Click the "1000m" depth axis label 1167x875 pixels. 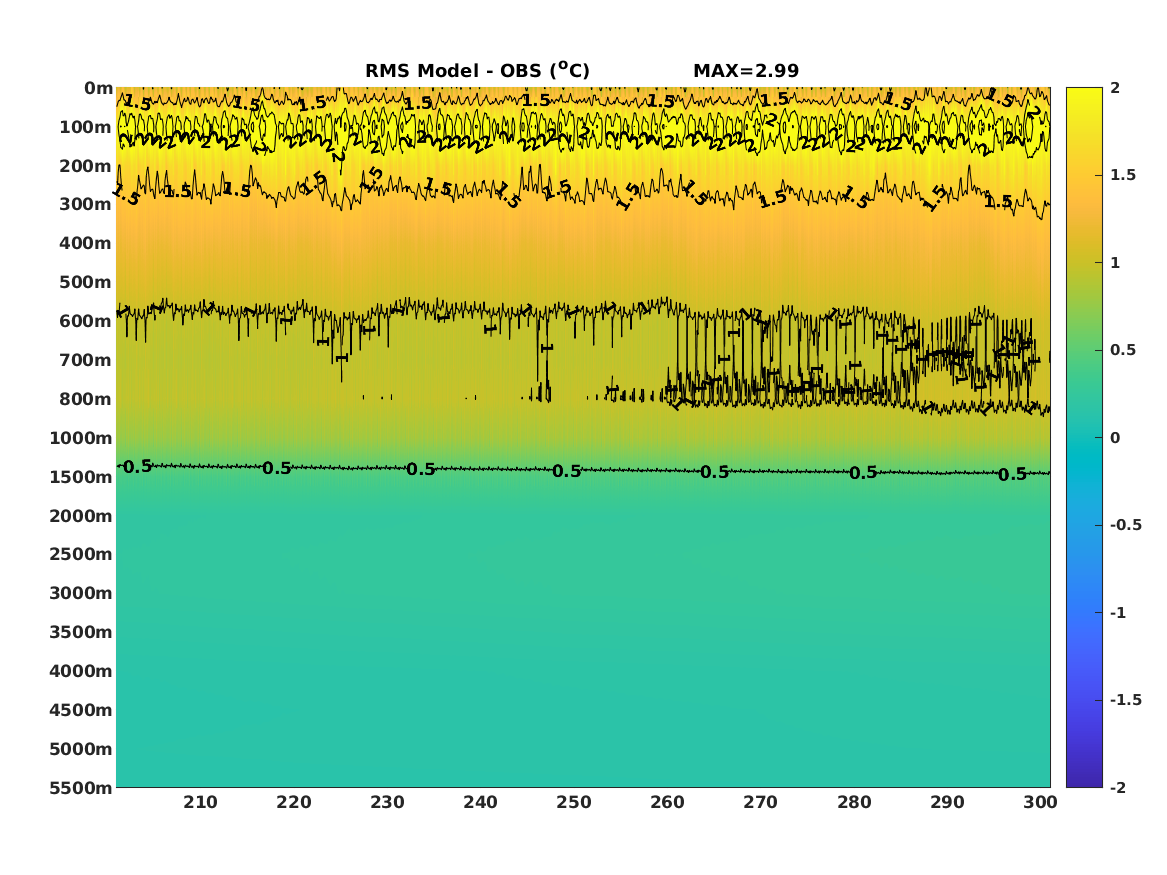81,438
